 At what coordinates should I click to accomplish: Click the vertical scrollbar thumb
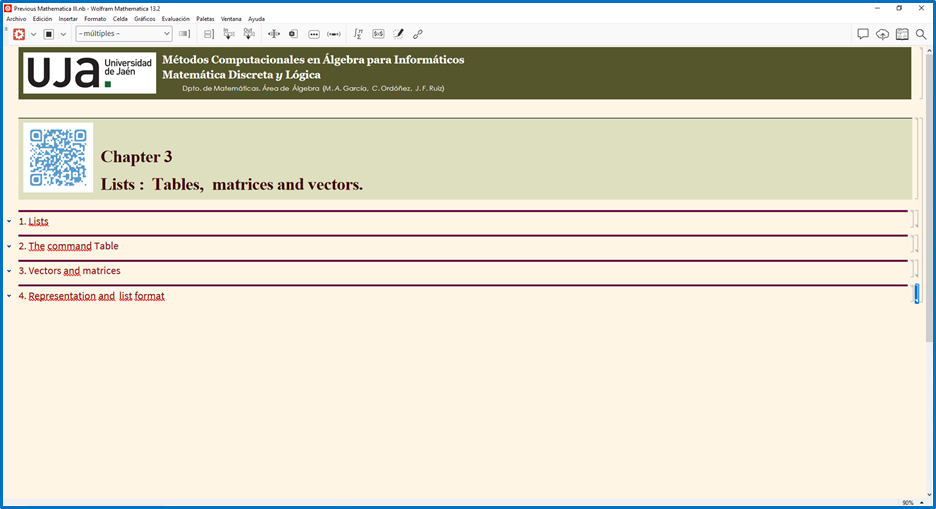929,197
